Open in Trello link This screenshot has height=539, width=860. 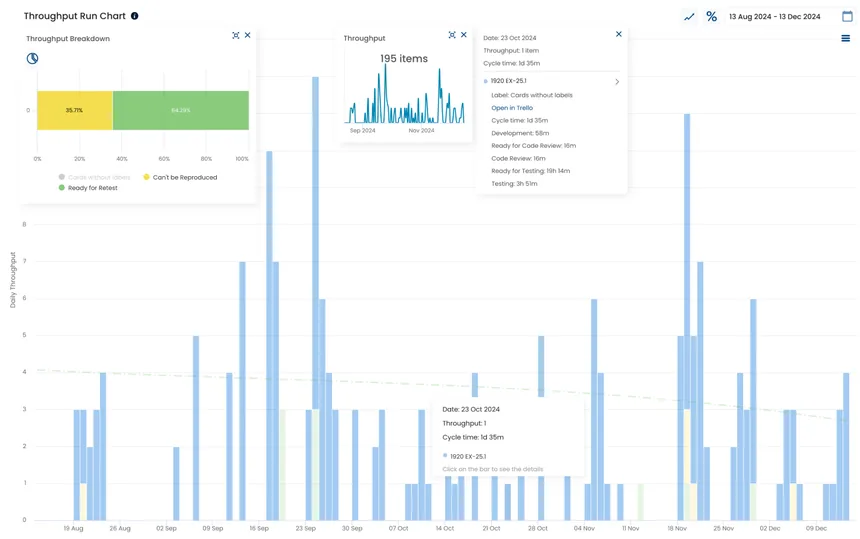point(512,108)
